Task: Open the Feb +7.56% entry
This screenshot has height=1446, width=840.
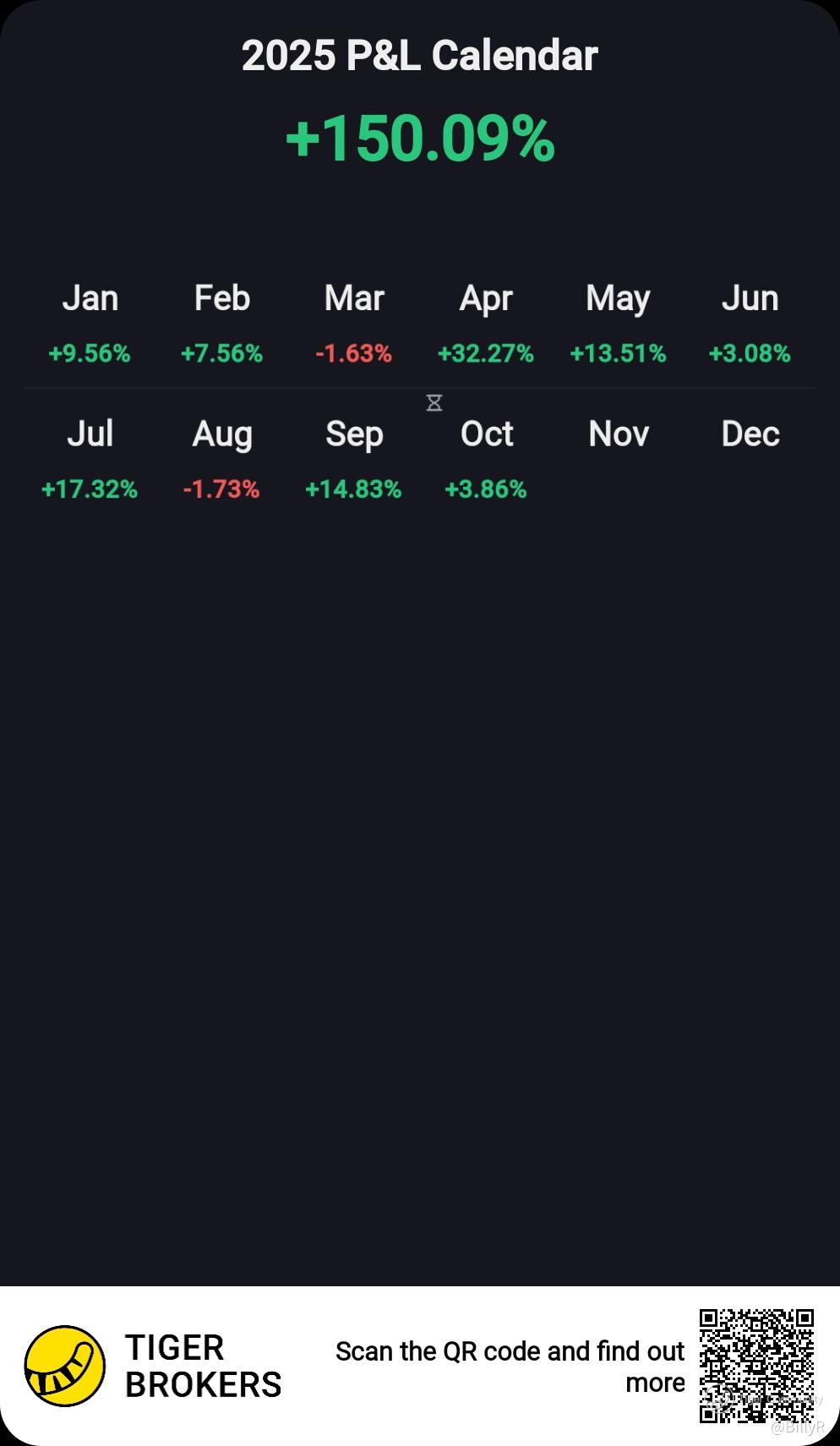Action: pos(222,353)
